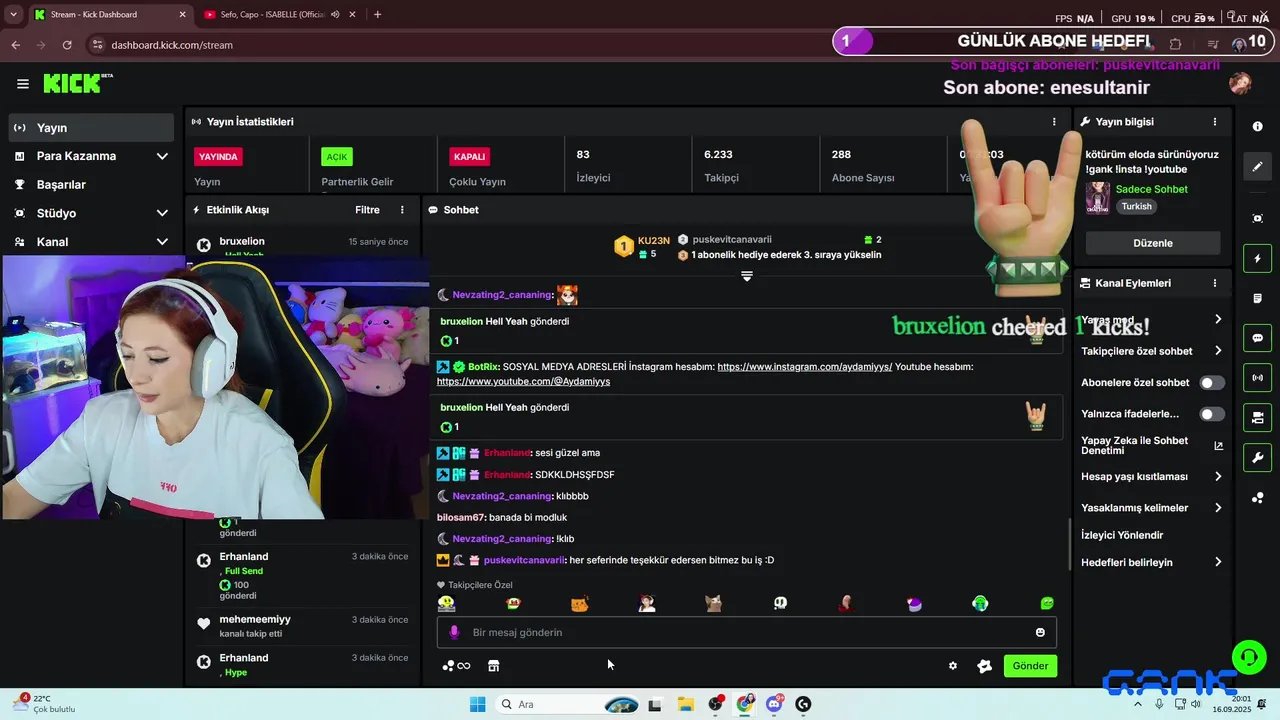1280x720 pixels.
Task: Select Yayın in the left sidebar
Action: (90, 128)
